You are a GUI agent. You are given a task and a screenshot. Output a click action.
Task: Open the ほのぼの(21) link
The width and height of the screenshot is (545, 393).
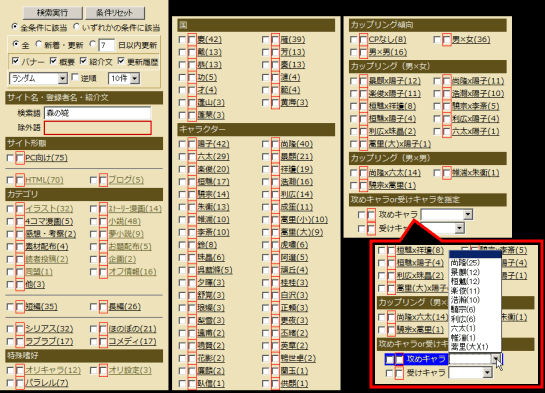pyautogui.click(x=132, y=329)
